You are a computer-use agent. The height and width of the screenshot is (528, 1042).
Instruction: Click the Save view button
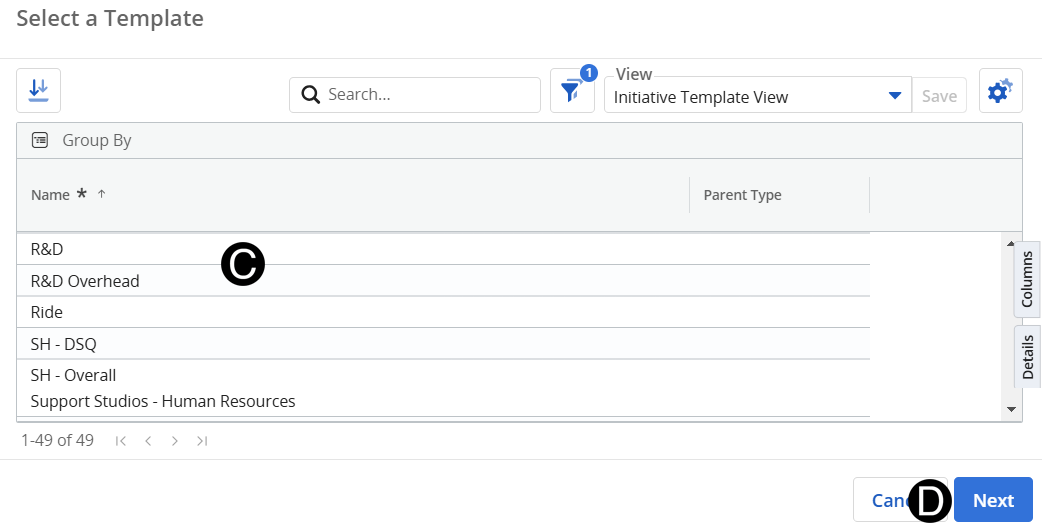pos(939,96)
